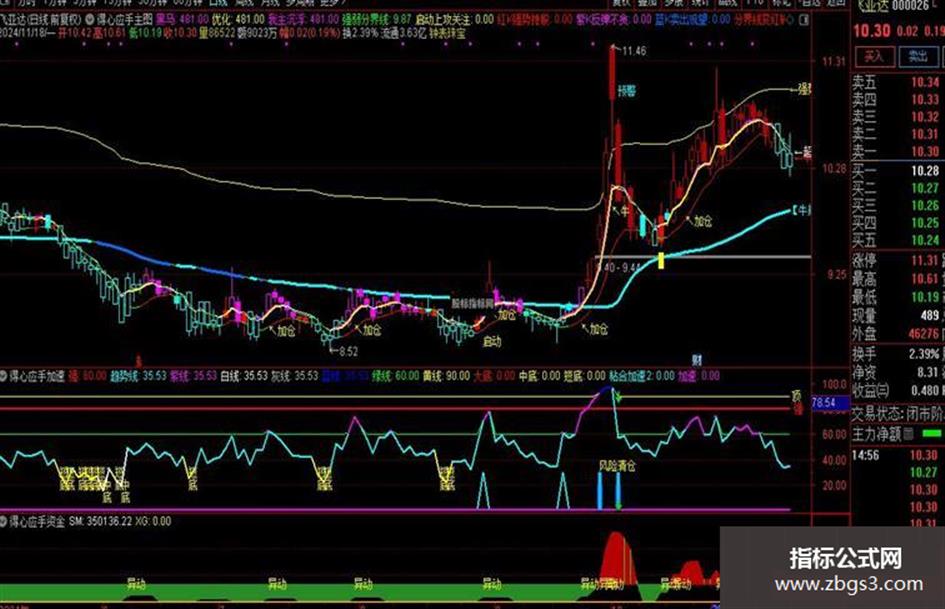Select the 得心应手加速 indicator name
This screenshot has width=945, height=609.
37,376
